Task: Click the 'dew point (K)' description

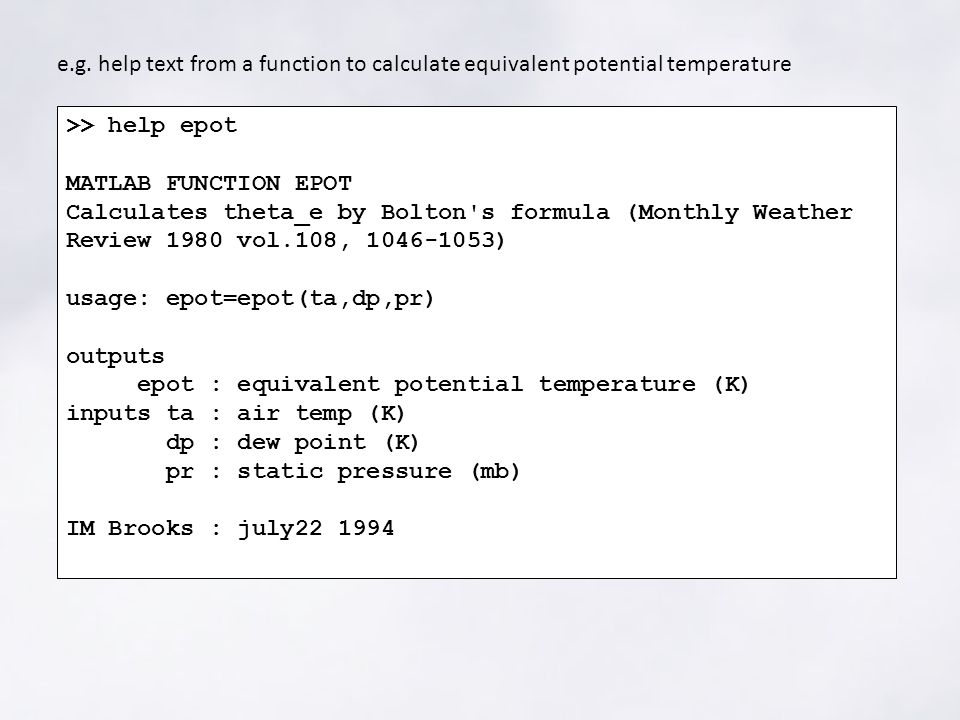Action: click(328, 443)
